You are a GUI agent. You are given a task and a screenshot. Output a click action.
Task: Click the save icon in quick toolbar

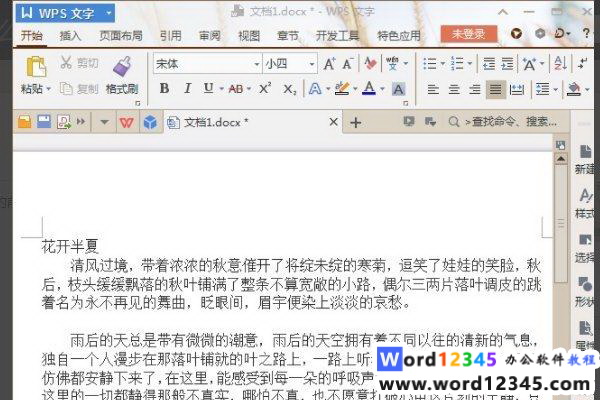tap(43, 122)
